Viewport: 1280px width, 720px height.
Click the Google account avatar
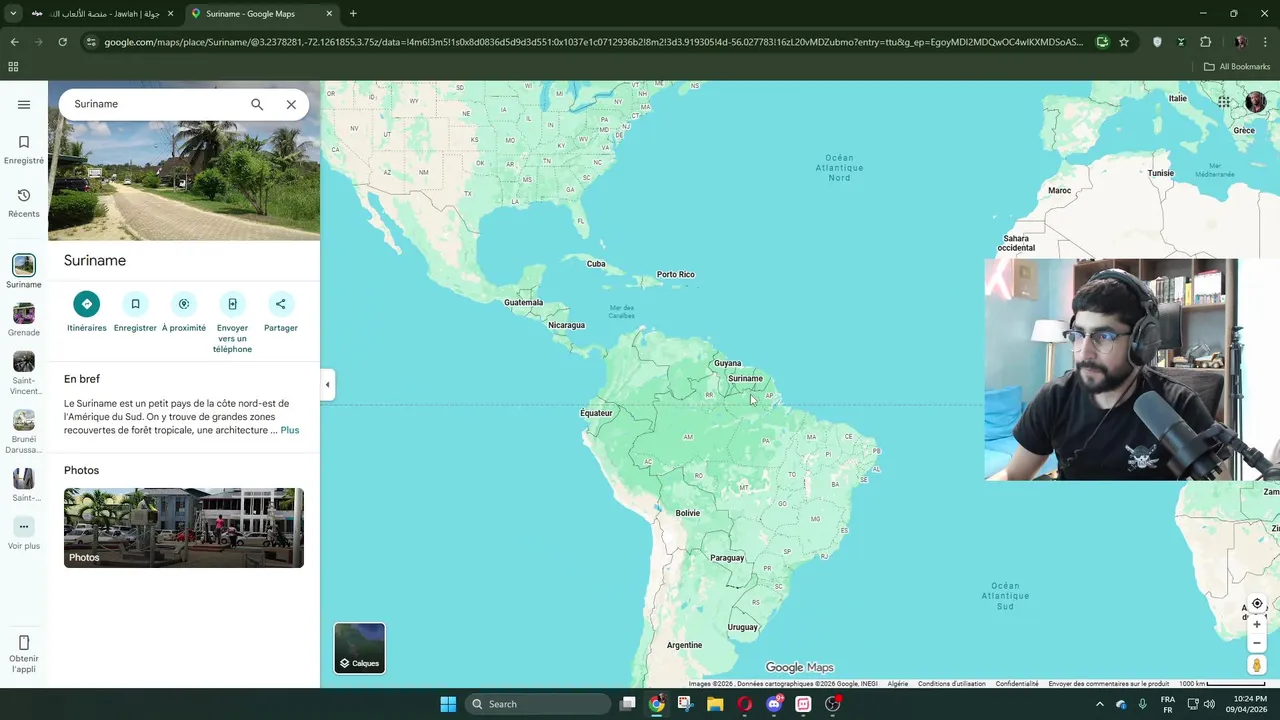pyautogui.click(x=1255, y=102)
